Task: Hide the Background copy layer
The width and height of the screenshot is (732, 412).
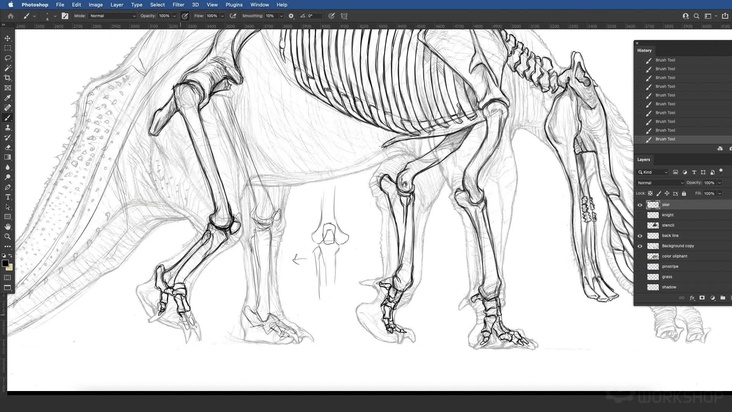Action: (640, 246)
